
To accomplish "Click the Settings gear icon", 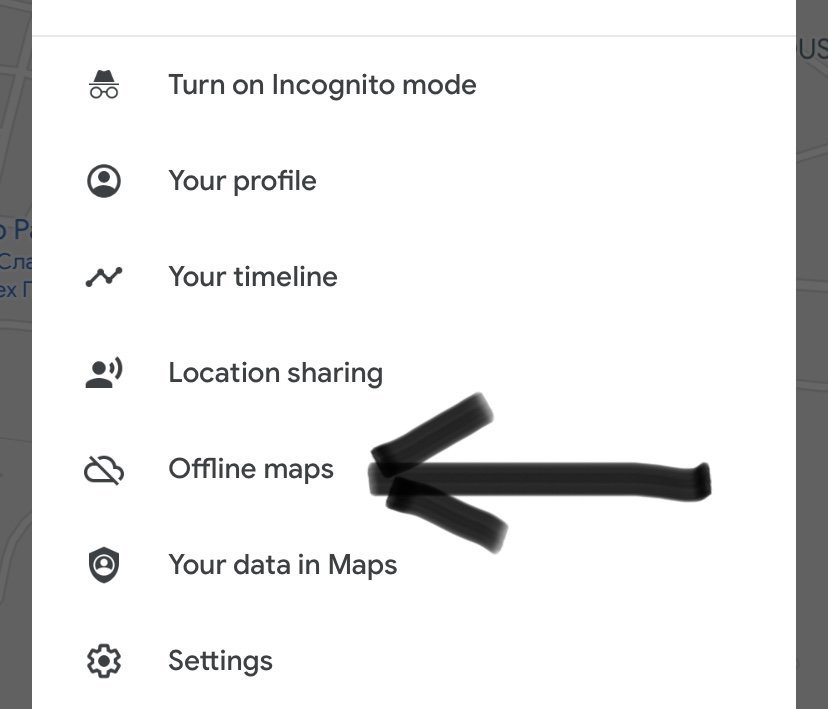I will 104,661.
